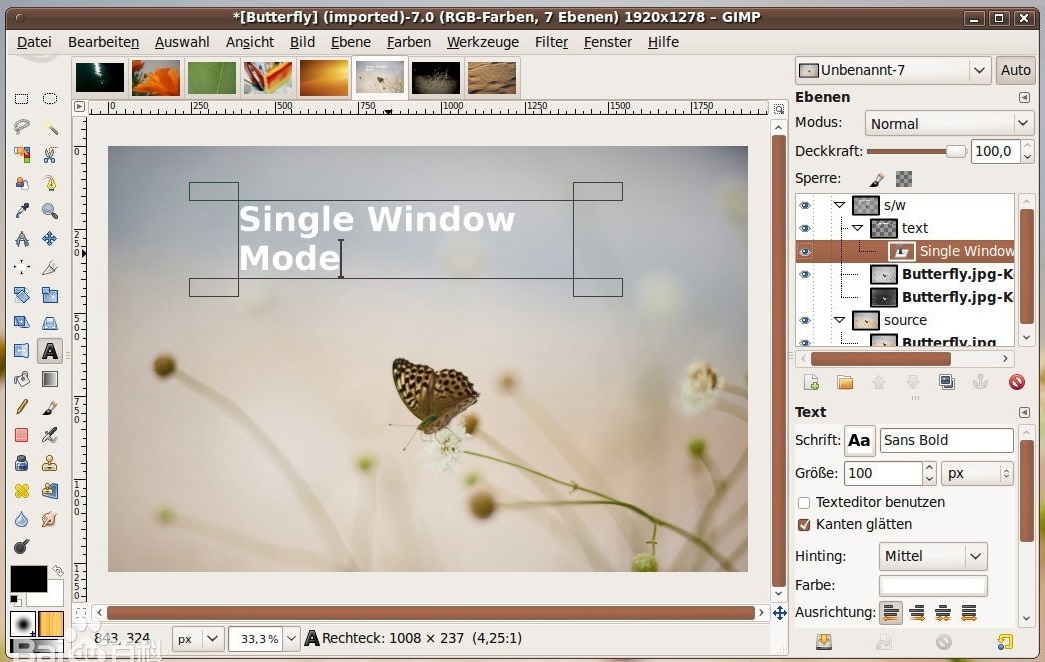The height and width of the screenshot is (662, 1045).
Task: Select the Zoom magnifier tool
Action: tap(49, 211)
